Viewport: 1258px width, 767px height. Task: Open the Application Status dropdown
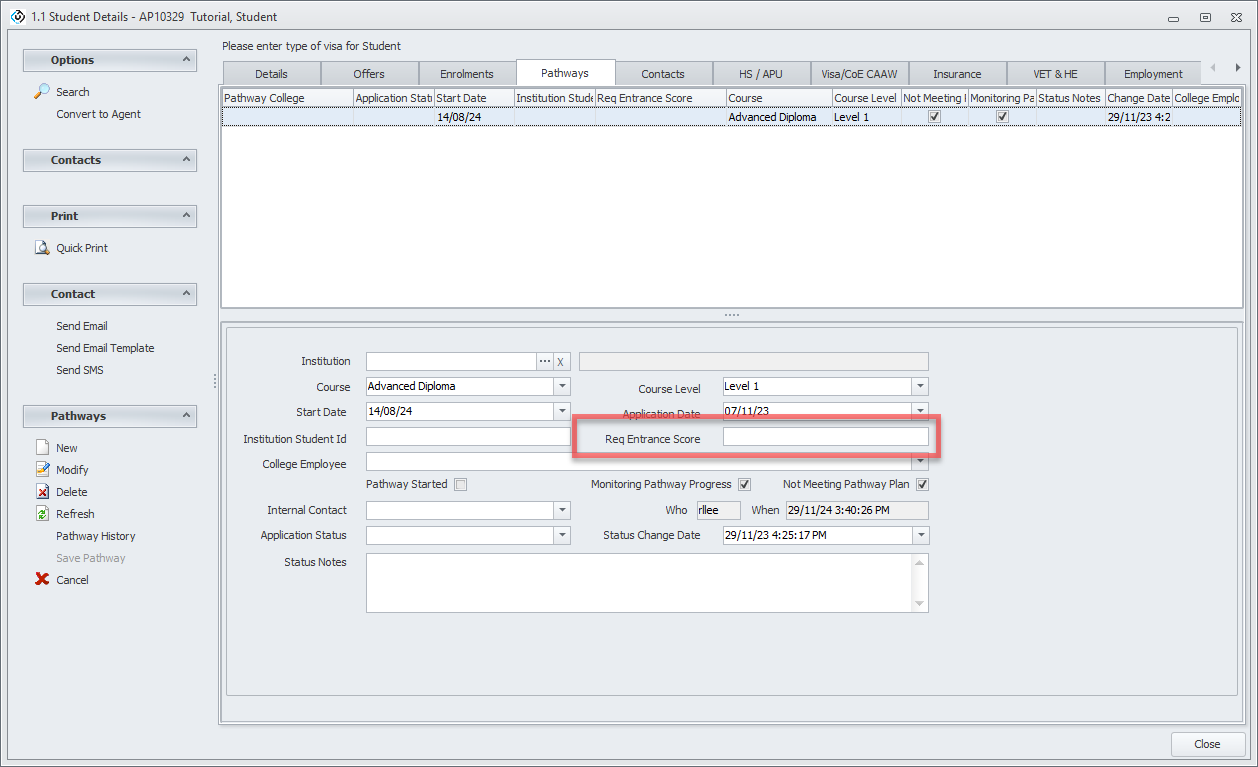pos(562,536)
